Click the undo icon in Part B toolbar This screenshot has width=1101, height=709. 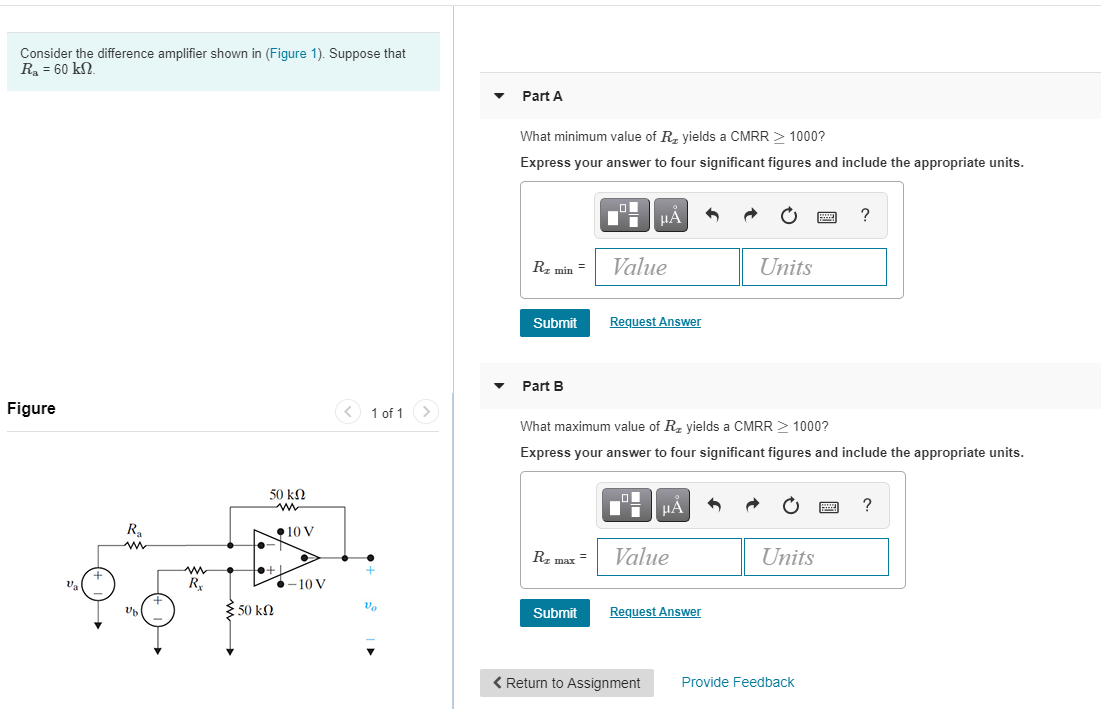click(713, 505)
